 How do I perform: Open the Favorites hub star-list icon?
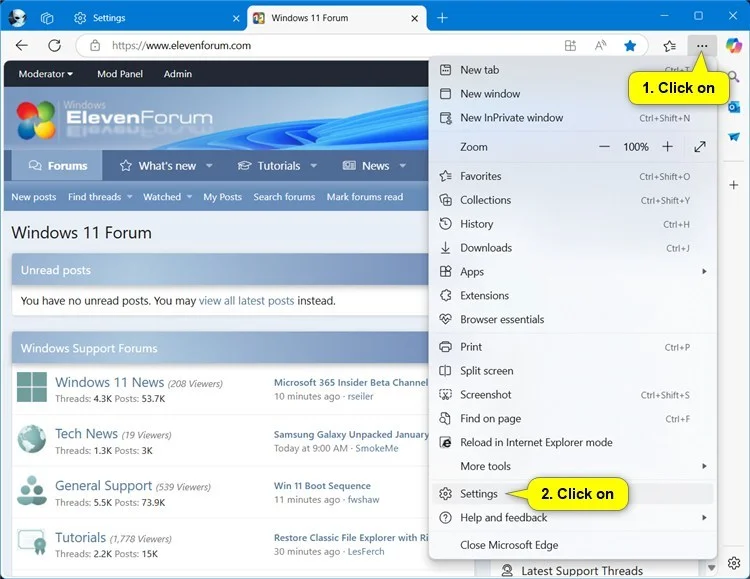tap(670, 46)
